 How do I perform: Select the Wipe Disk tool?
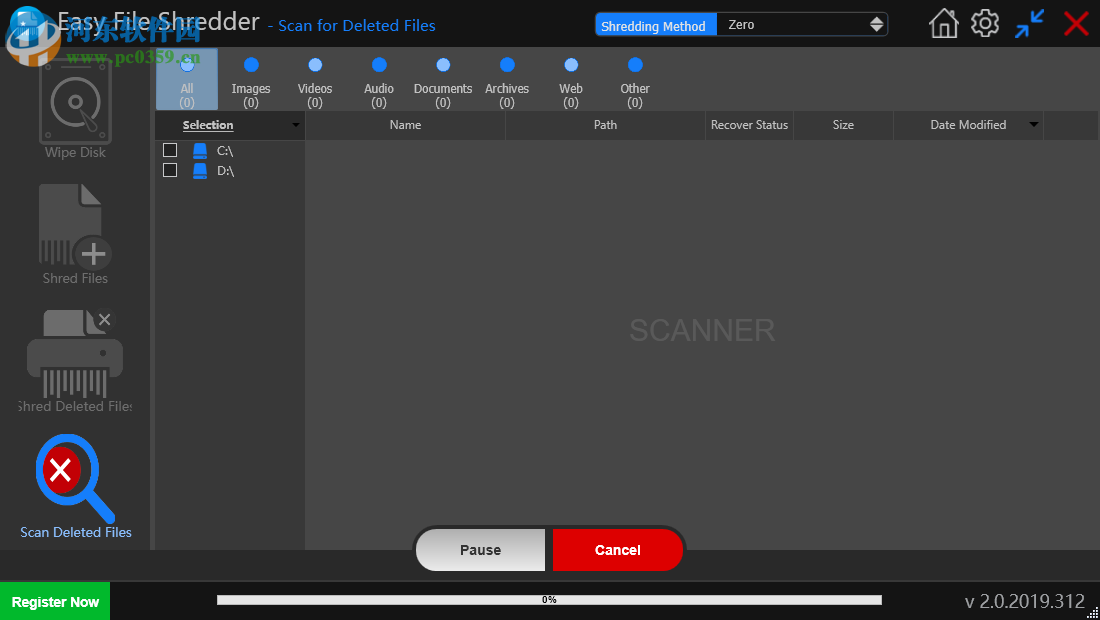[75, 105]
